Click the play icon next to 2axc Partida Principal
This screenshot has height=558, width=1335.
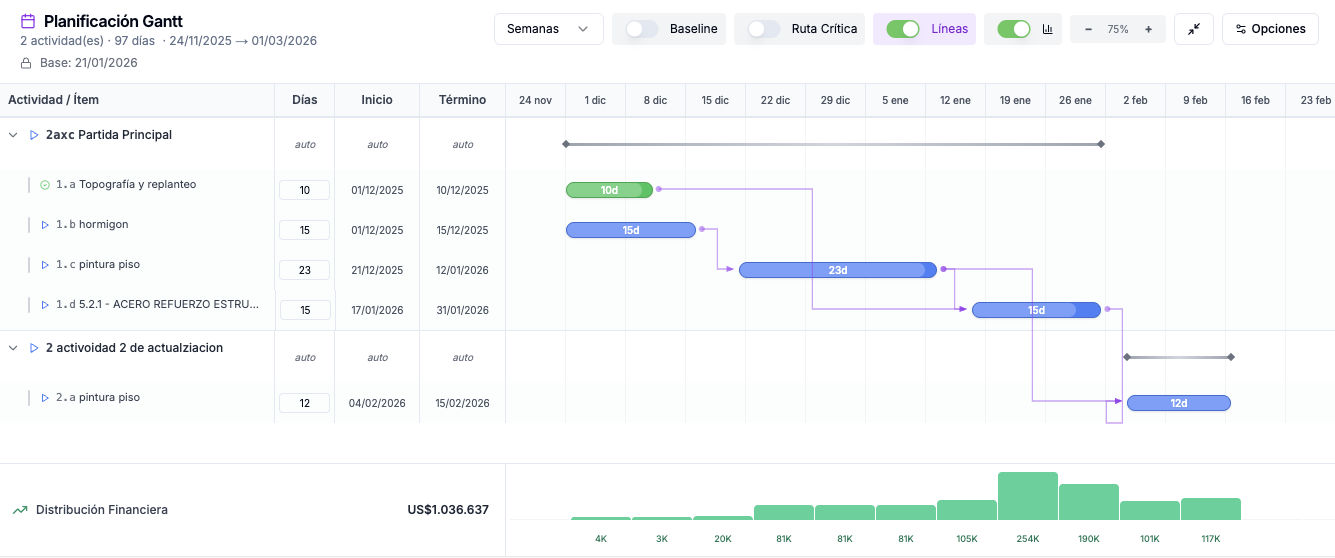coord(33,135)
